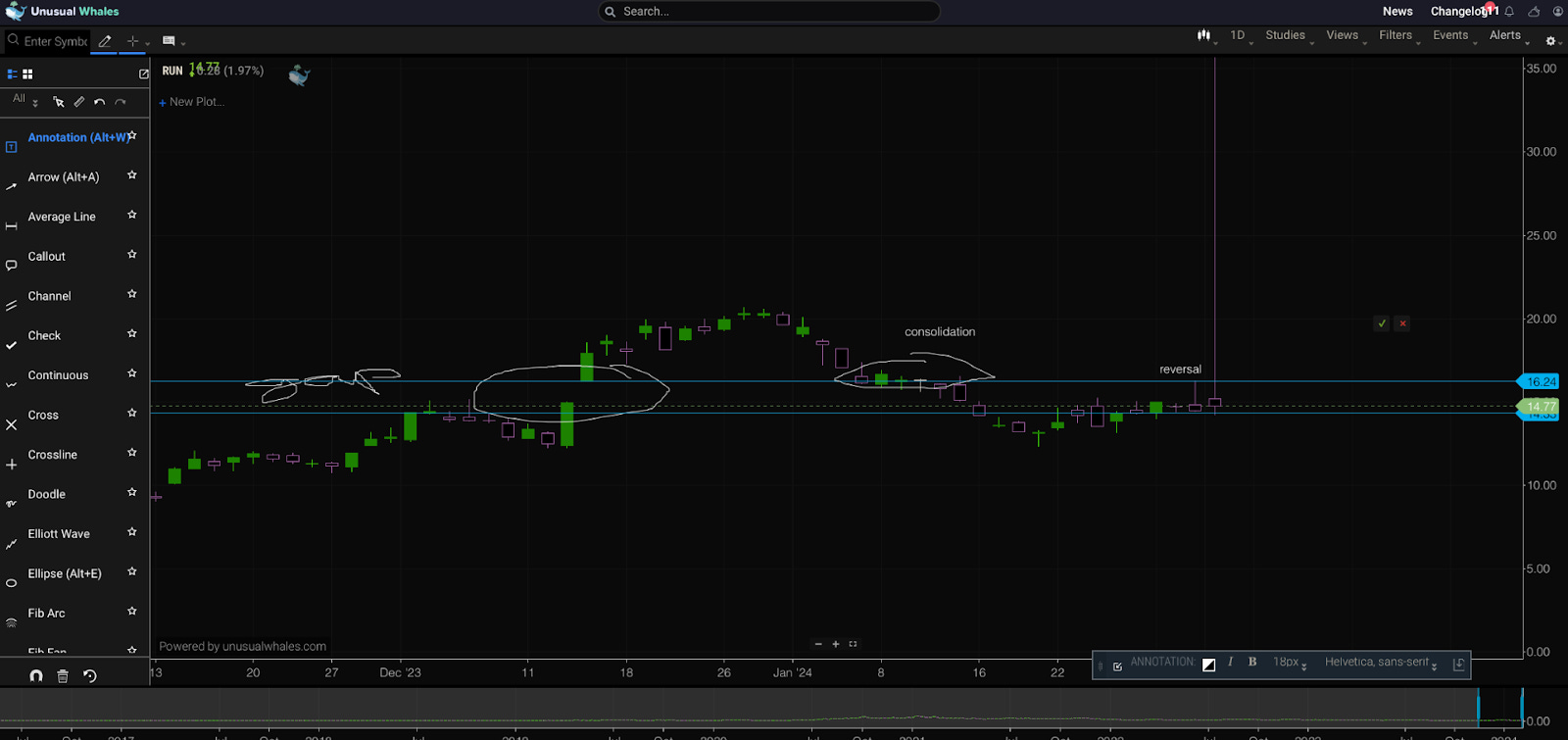Open the Views menu

pos(1345,36)
